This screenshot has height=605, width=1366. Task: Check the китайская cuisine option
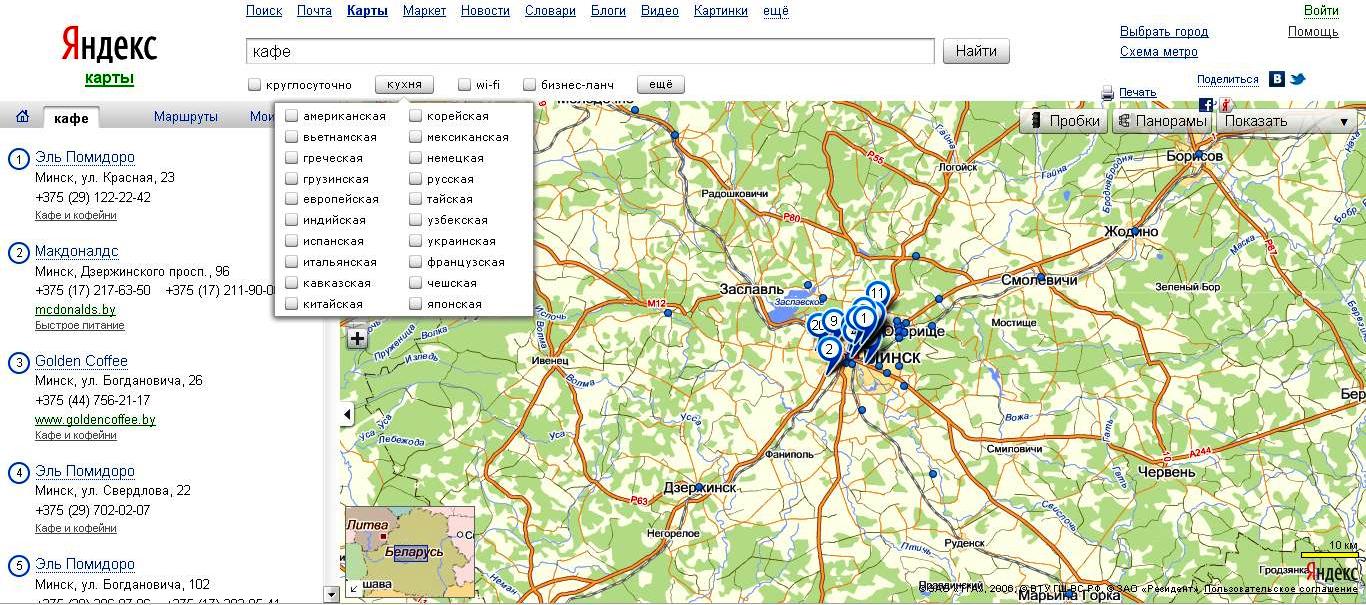pos(292,304)
